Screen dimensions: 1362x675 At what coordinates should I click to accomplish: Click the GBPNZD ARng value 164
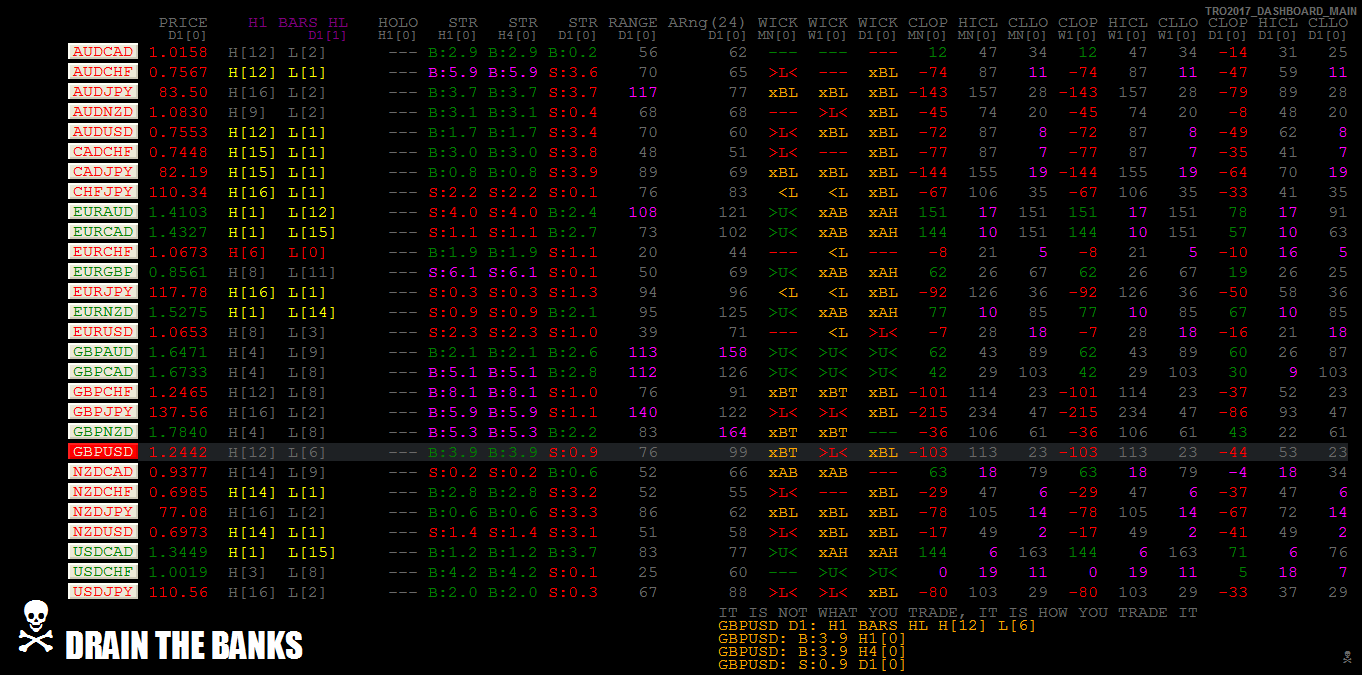(733, 432)
